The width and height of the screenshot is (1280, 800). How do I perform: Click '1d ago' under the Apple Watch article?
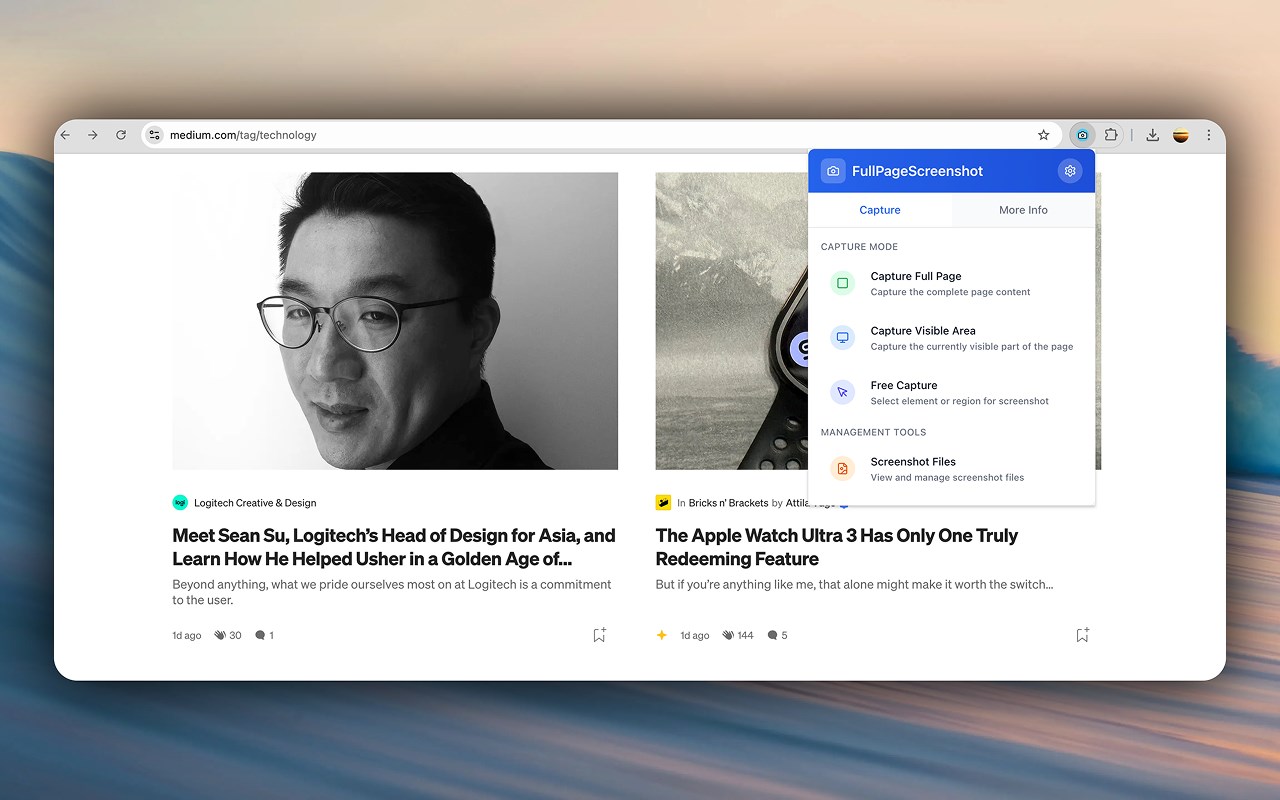point(695,635)
